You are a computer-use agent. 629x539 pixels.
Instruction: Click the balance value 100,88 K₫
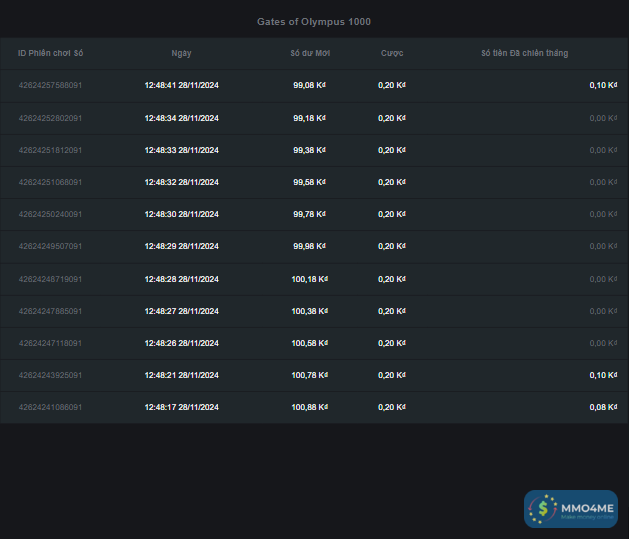[310, 407]
